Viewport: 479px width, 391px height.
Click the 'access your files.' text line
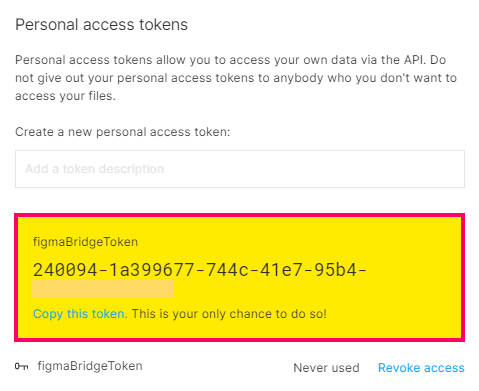point(65,96)
